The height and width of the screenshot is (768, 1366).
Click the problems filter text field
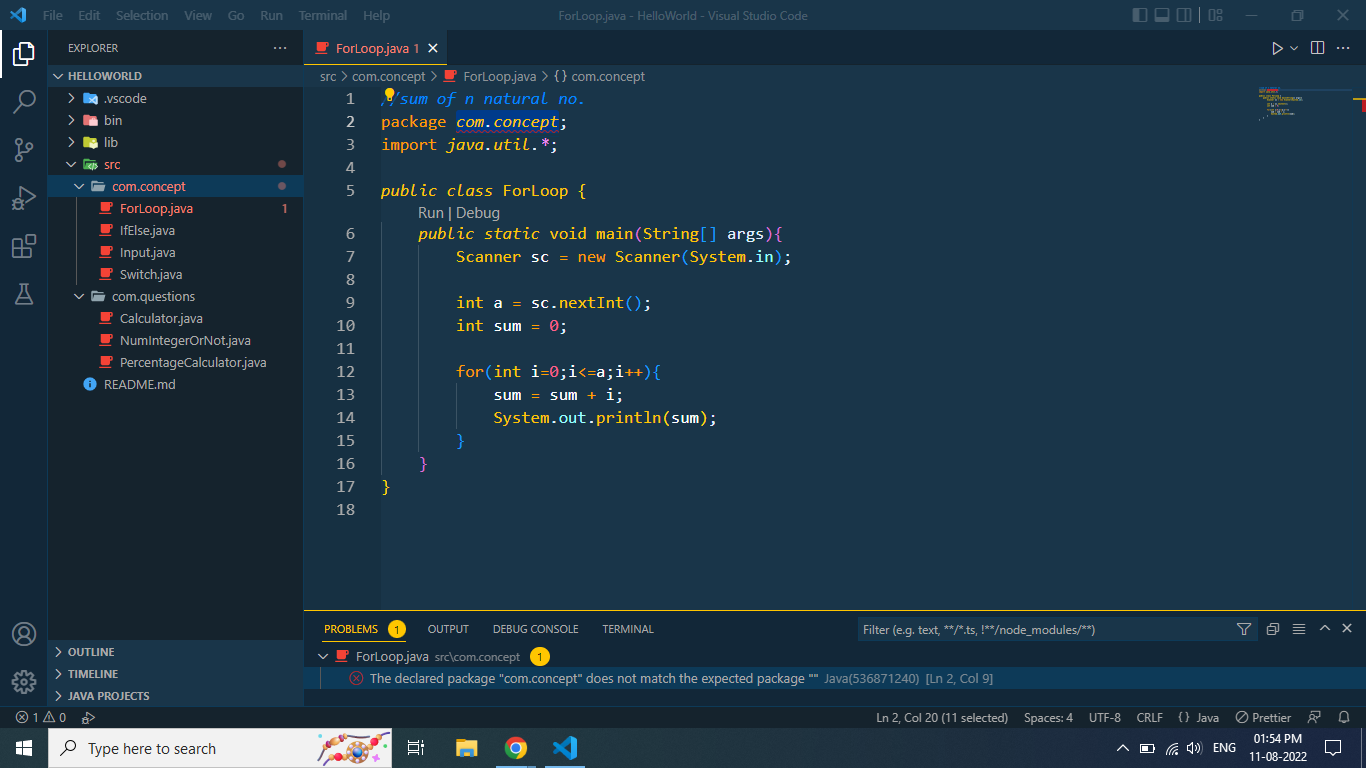click(1045, 629)
